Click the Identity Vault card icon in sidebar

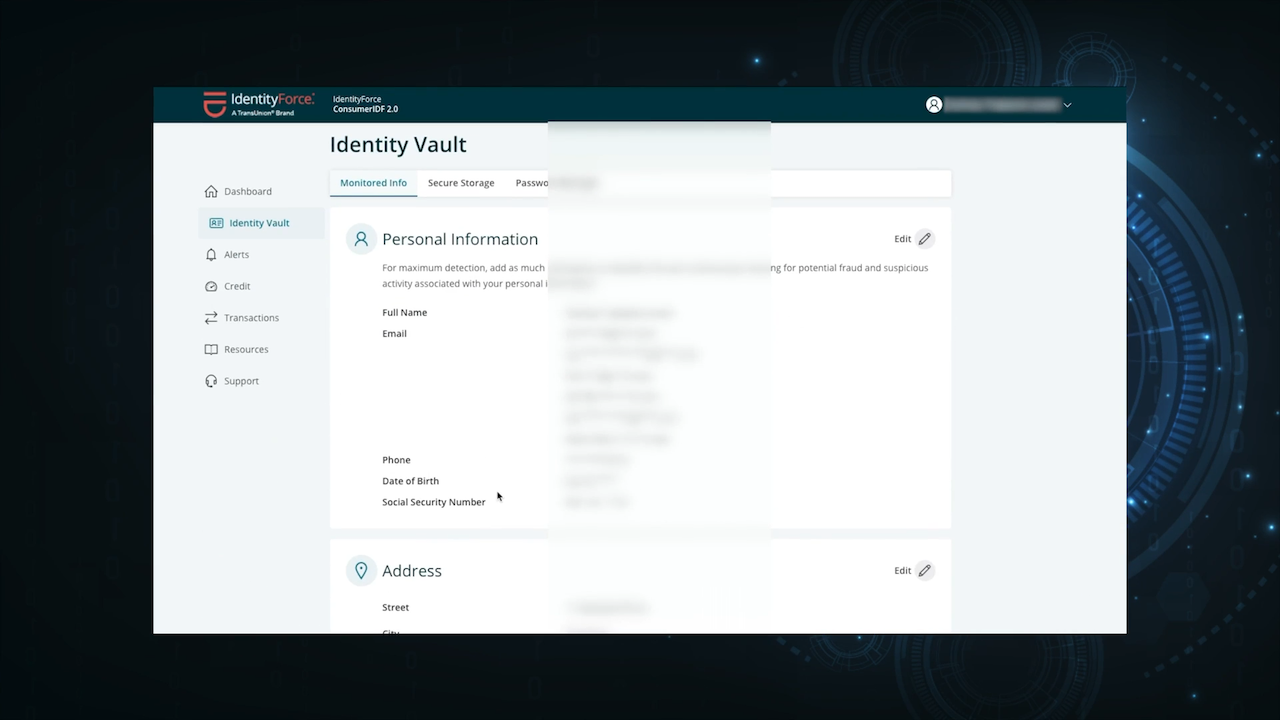coord(216,223)
